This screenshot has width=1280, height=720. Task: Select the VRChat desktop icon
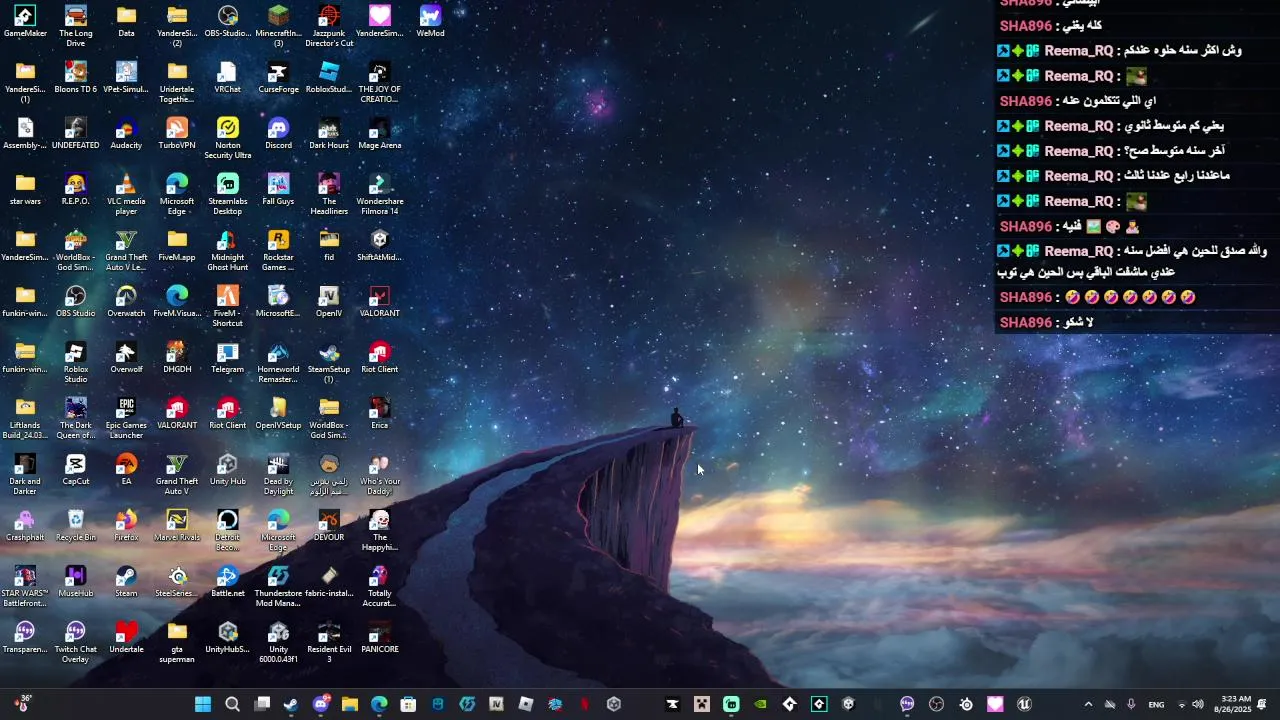pyautogui.click(x=227, y=78)
